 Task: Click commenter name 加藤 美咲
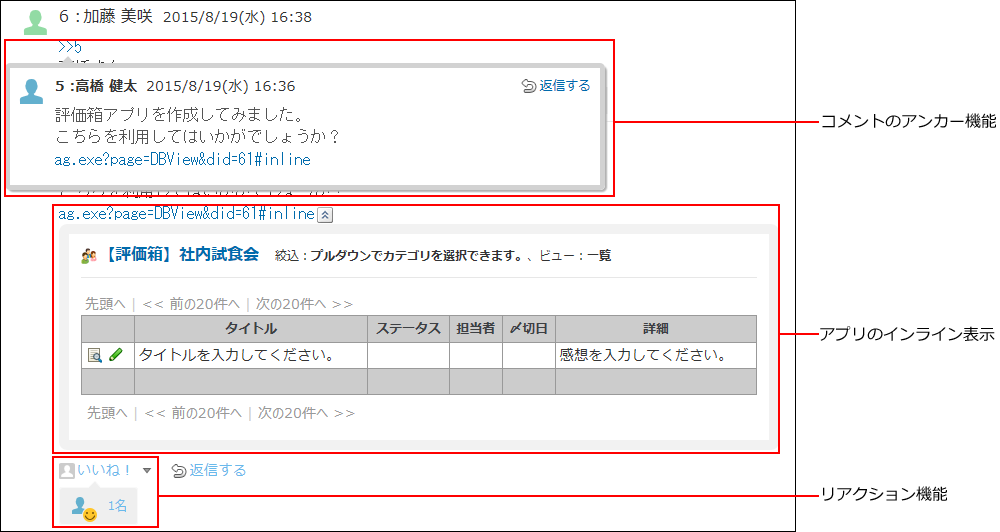117,17
